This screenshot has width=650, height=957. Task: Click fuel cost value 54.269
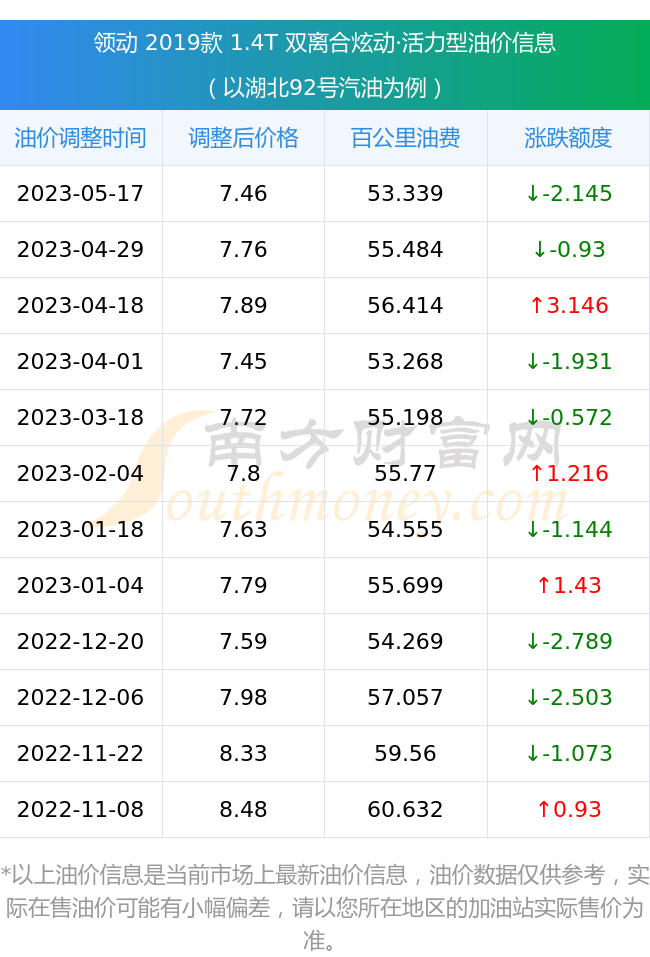(405, 641)
